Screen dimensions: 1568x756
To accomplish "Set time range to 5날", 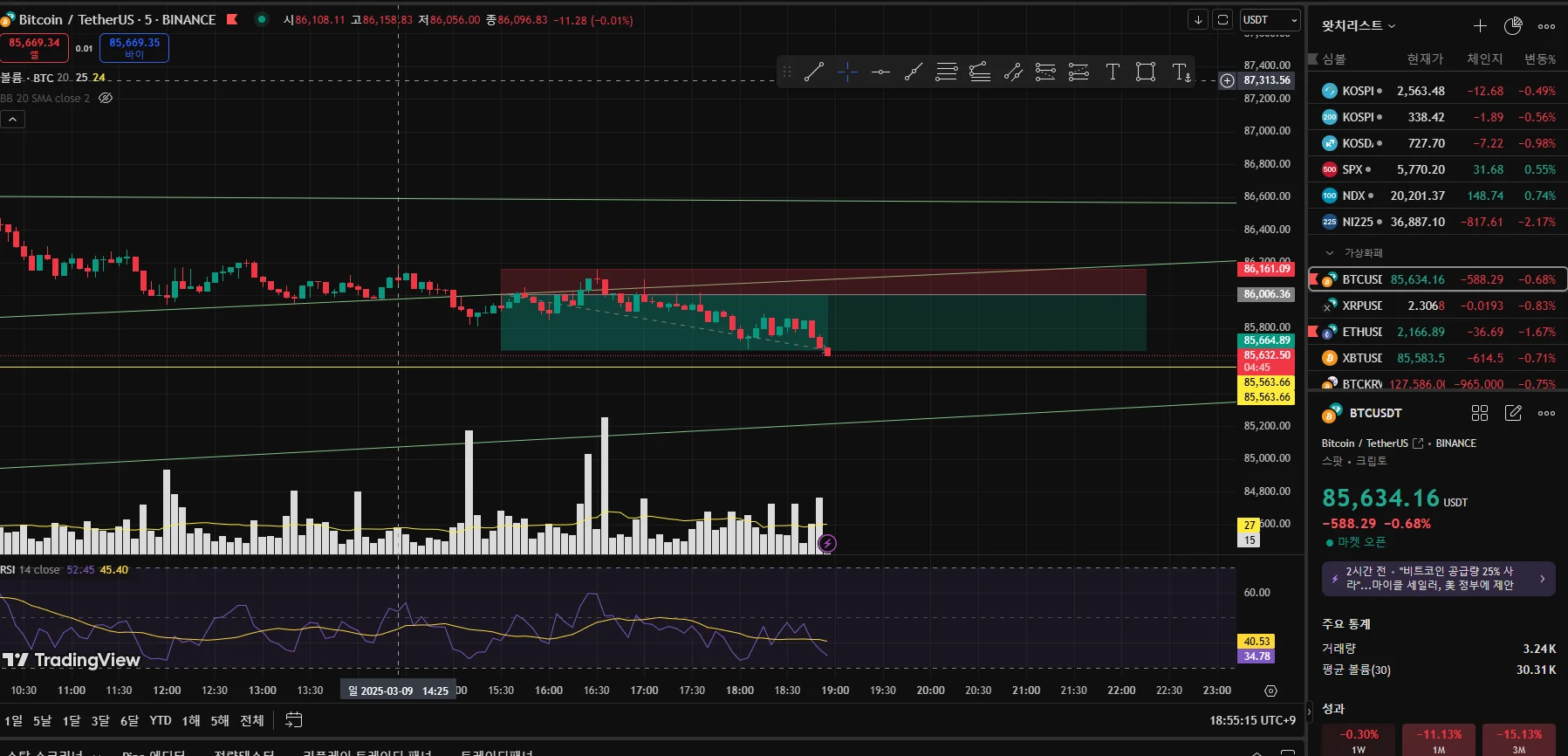I will pyautogui.click(x=43, y=720).
